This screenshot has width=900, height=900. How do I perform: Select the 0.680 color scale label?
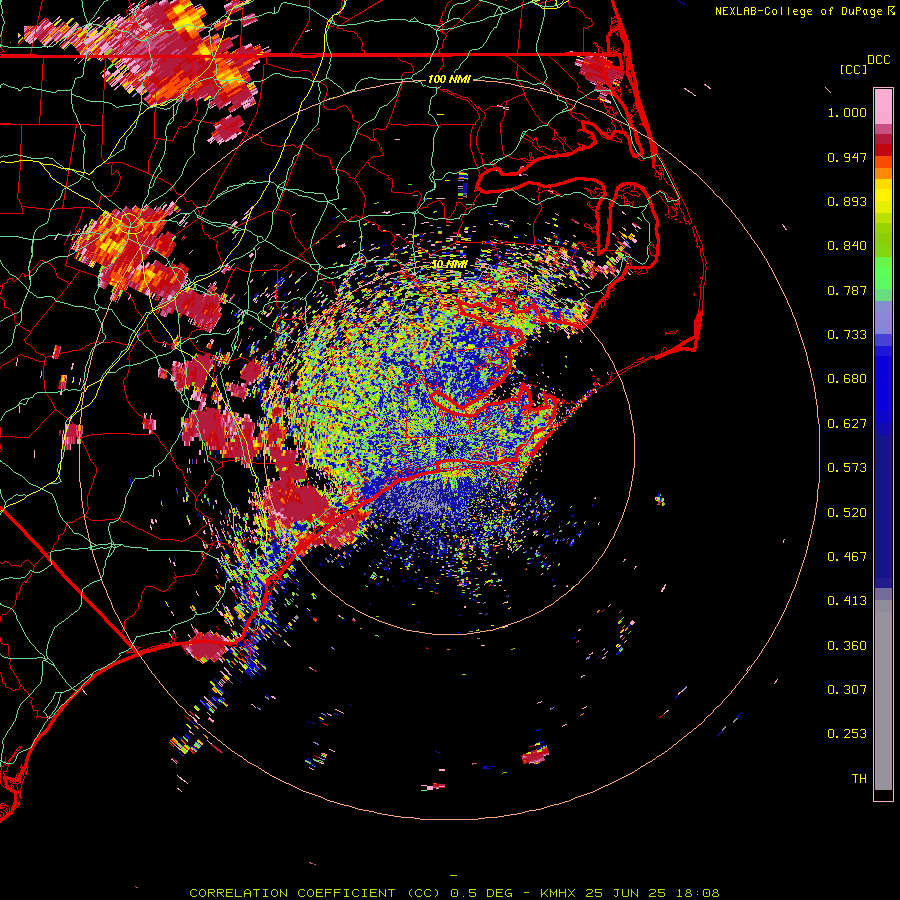point(847,379)
